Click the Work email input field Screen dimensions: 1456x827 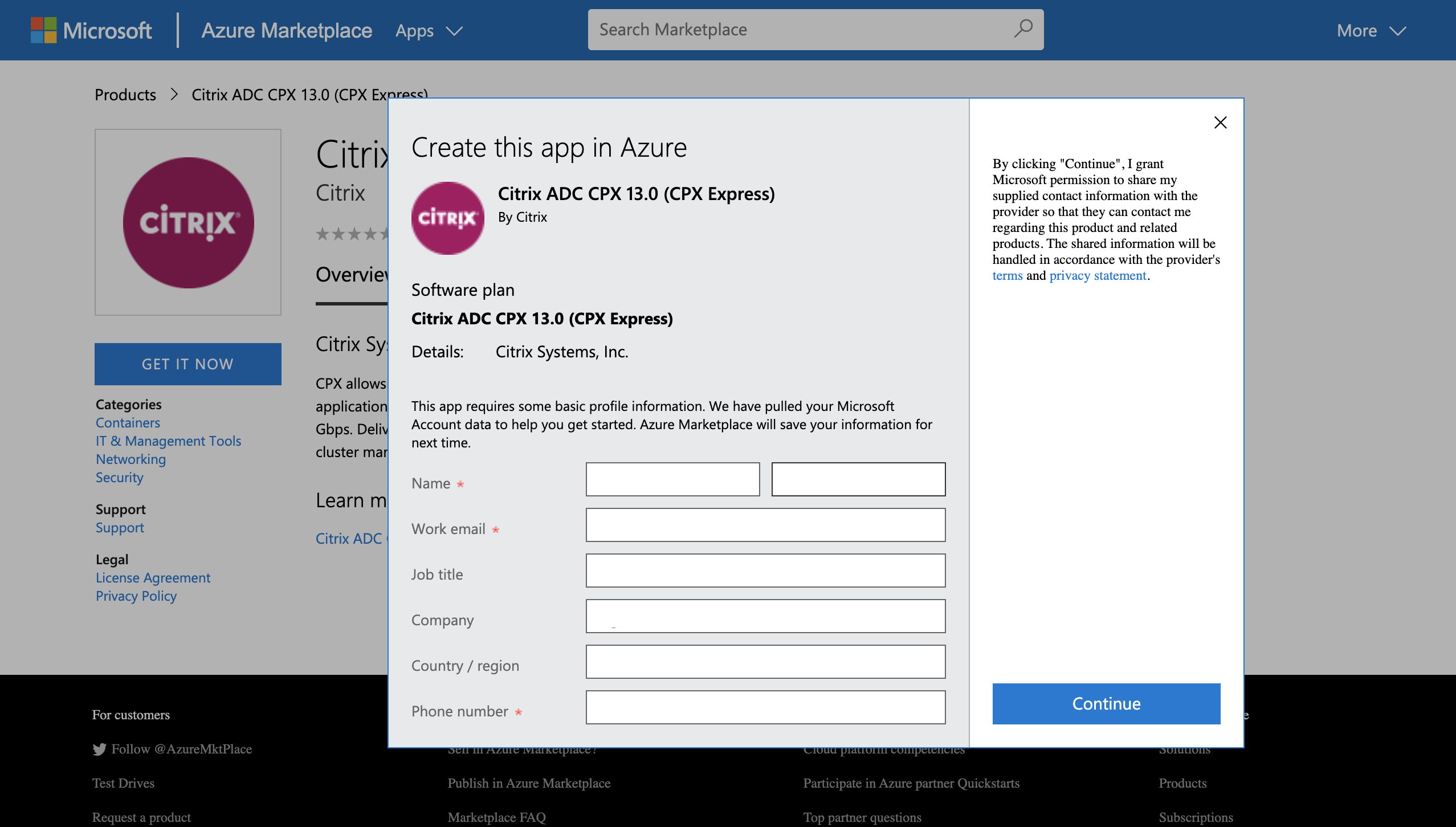(x=765, y=525)
